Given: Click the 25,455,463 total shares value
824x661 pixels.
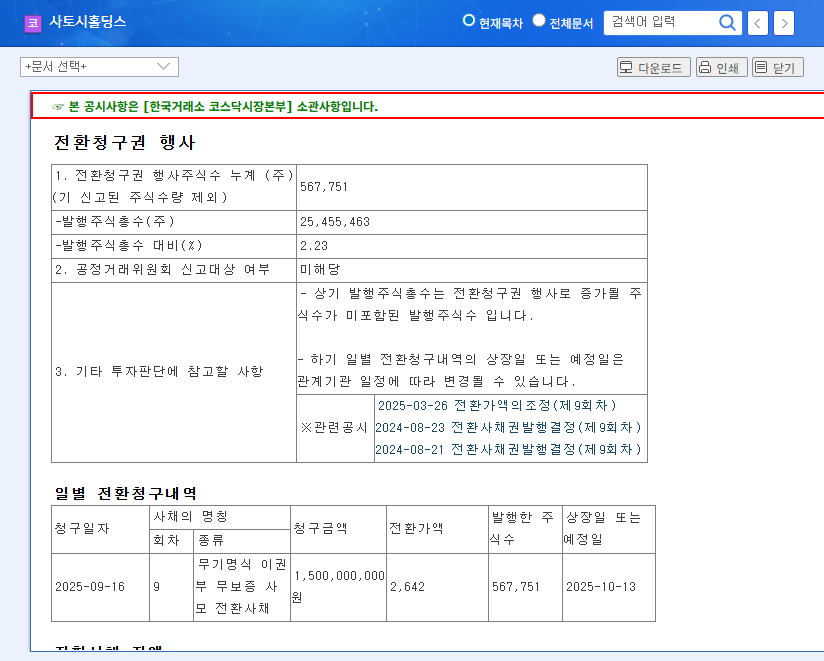Looking at the screenshot, I should (x=335, y=222).
